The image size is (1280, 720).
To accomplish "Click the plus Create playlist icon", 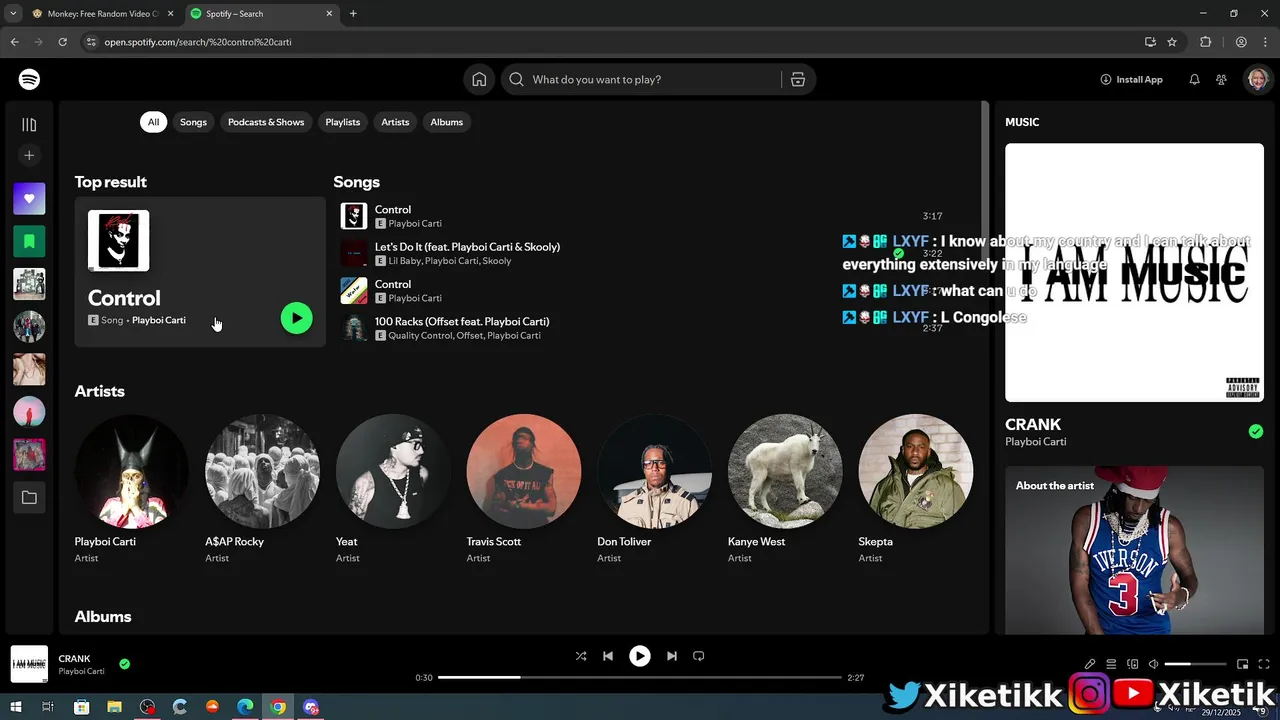I will [29, 155].
